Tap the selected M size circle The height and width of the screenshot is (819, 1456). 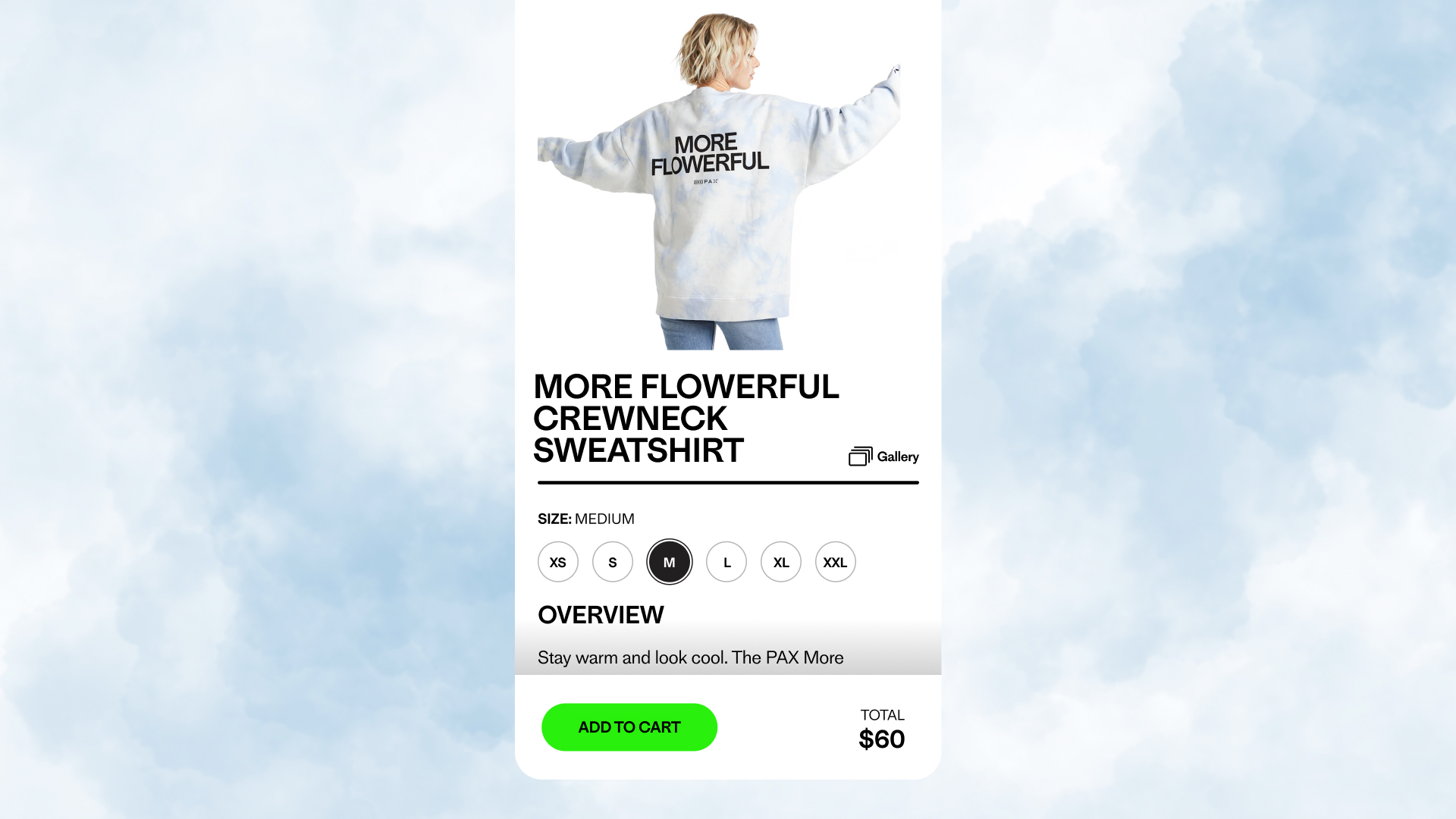[x=670, y=562]
